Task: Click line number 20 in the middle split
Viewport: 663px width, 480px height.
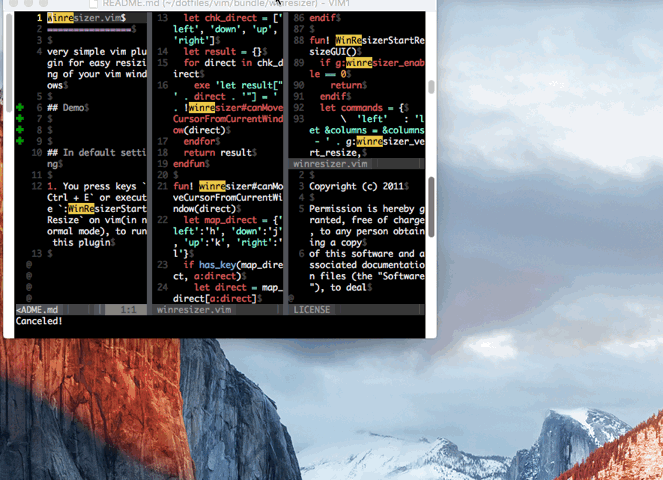Action: click(162, 175)
